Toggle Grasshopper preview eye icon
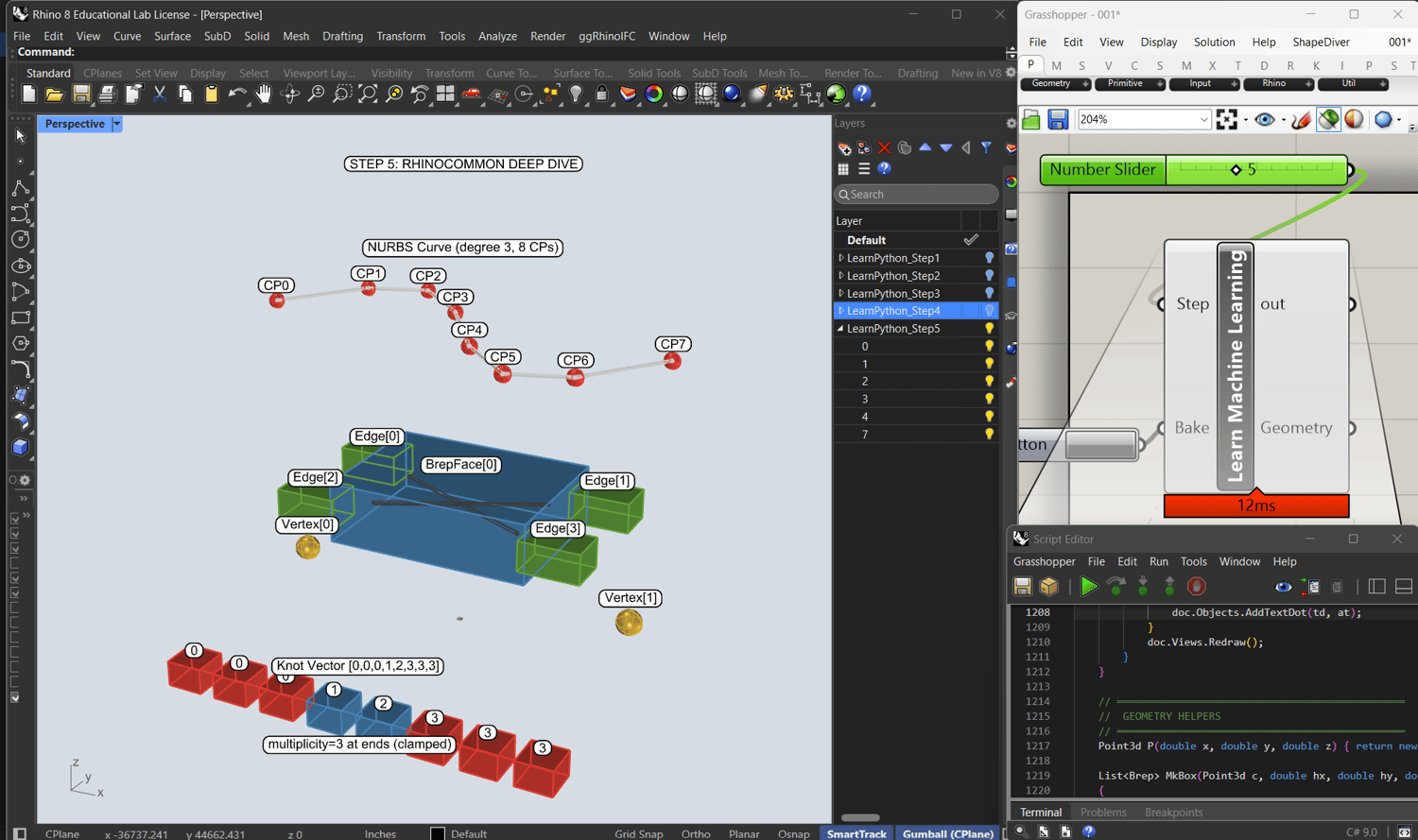 click(x=1264, y=119)
